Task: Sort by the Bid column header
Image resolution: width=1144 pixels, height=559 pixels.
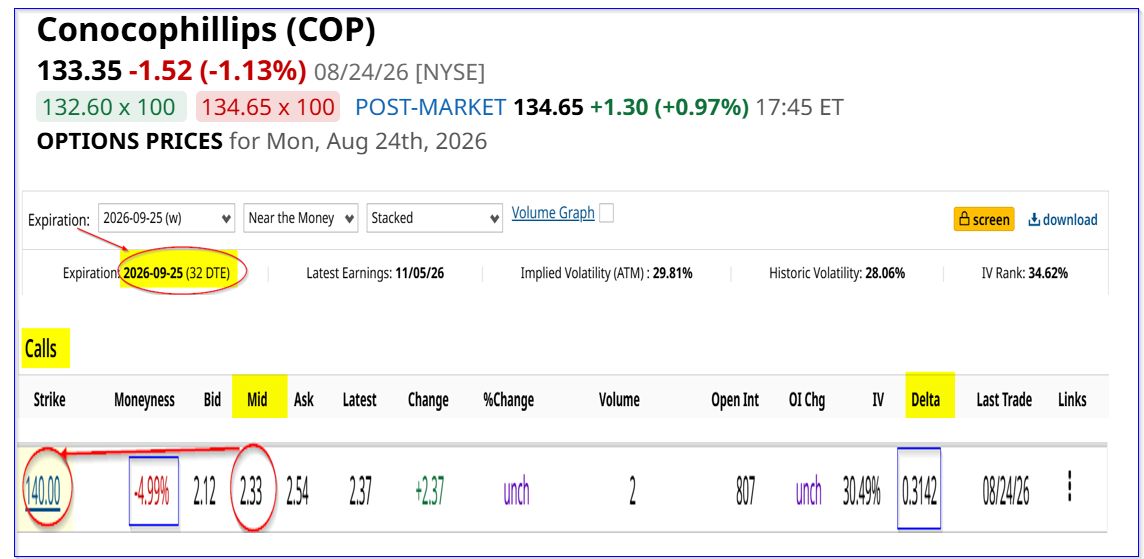Action: tap(212, 399)
